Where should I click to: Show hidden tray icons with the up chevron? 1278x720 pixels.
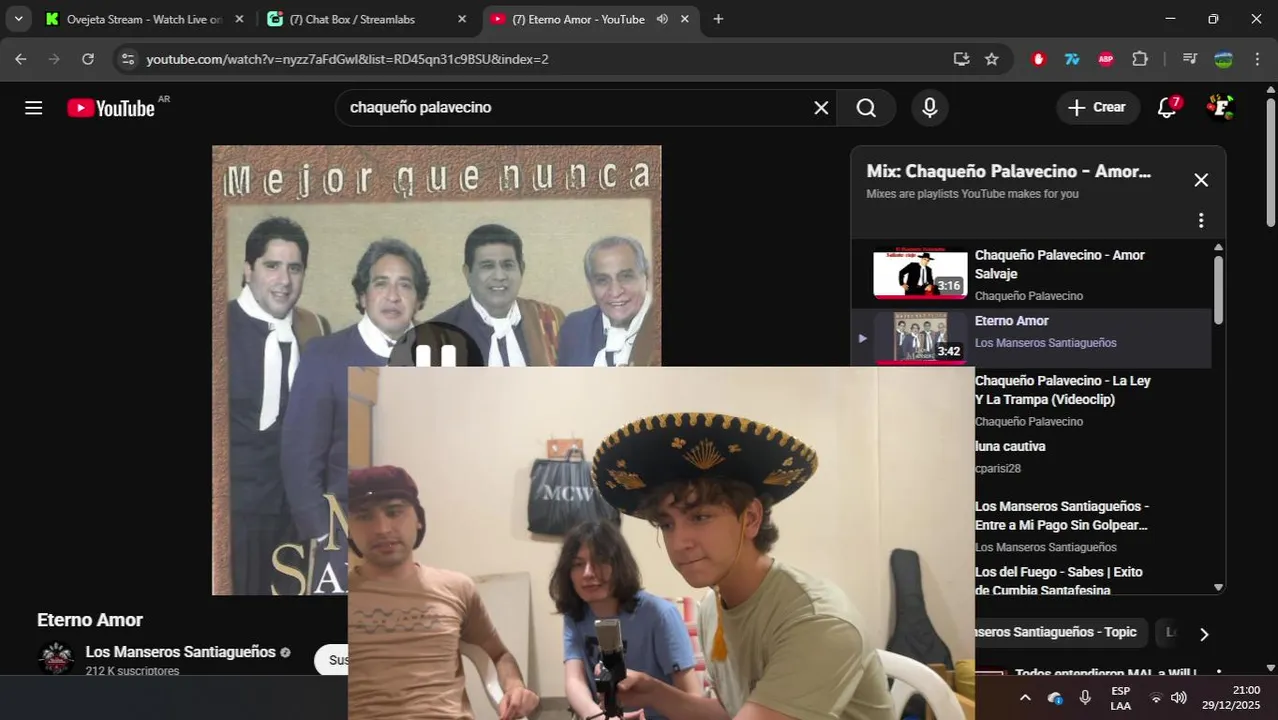(x=1025, y=698)
